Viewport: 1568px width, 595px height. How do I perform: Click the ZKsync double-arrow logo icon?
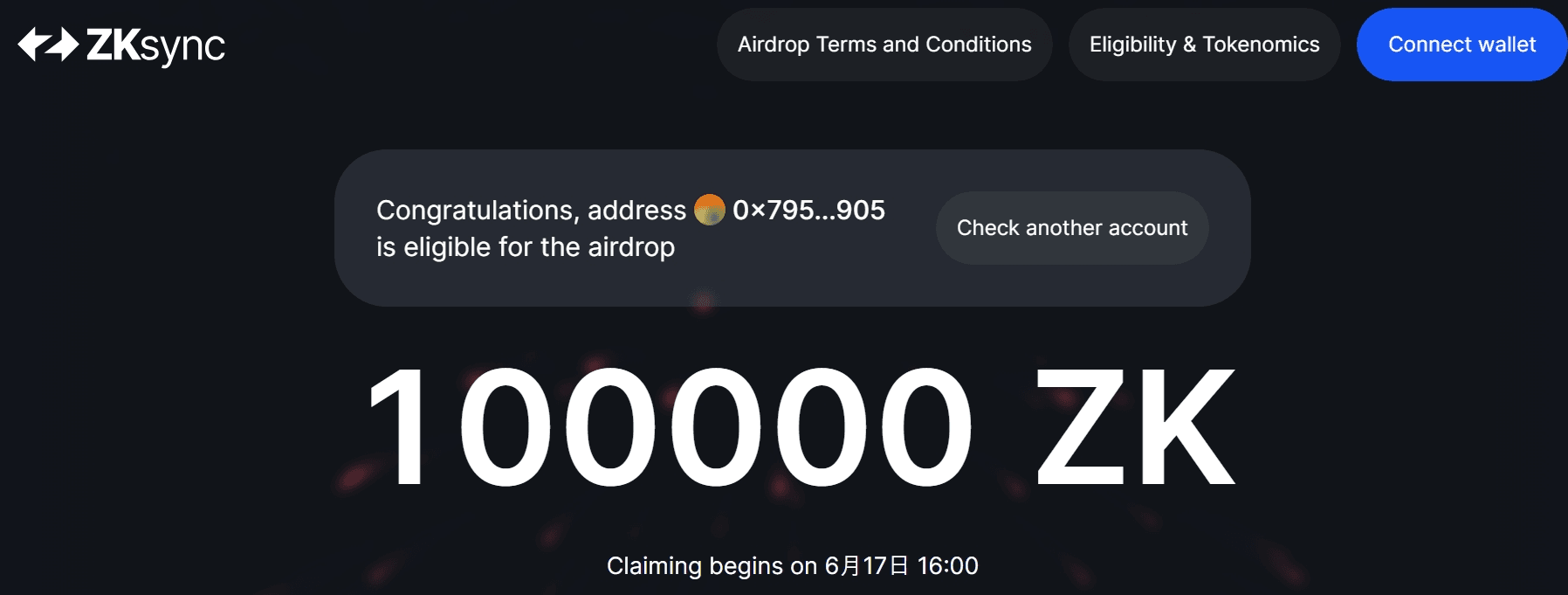(48, 45)
